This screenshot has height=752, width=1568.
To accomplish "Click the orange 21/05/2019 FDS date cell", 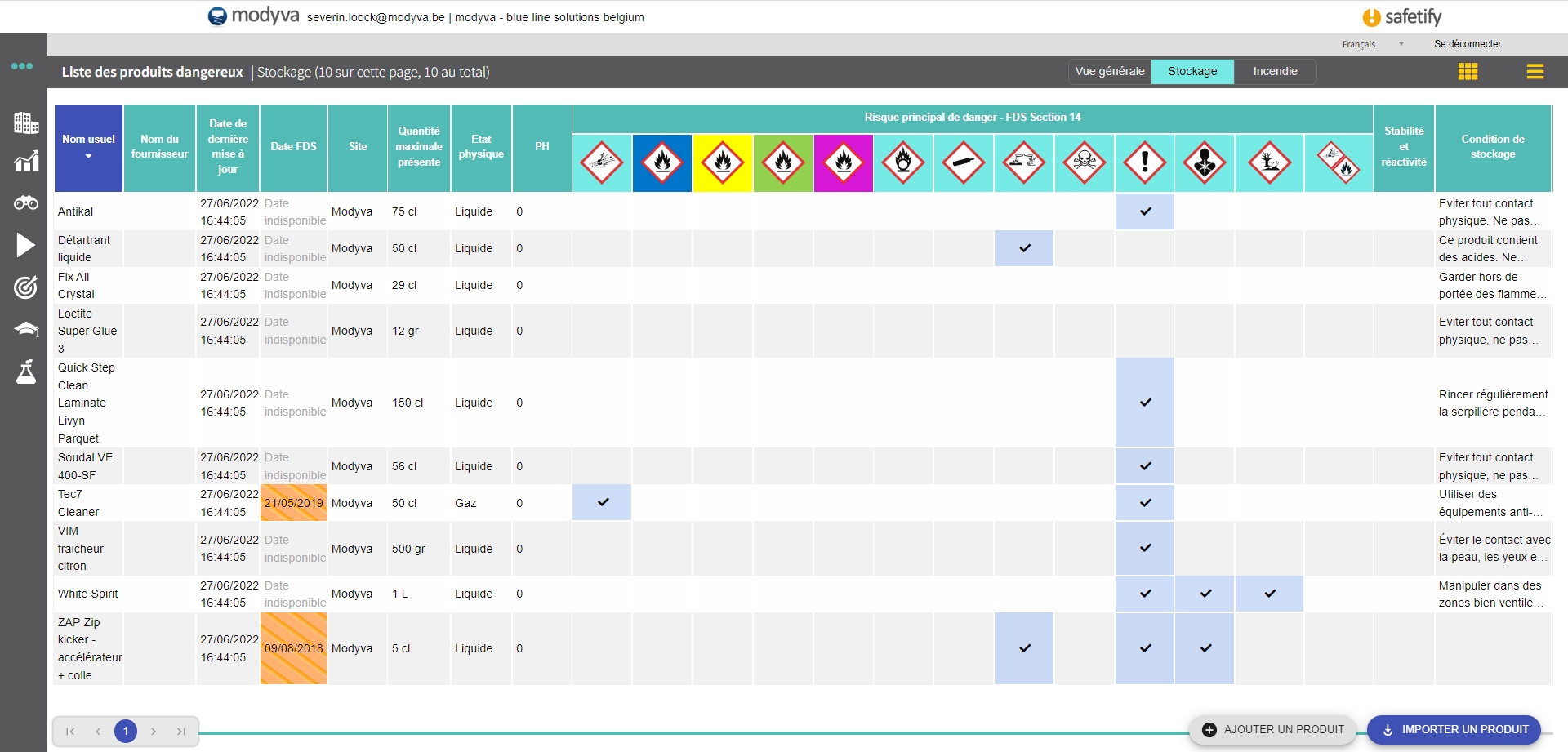I will point(294,503).
